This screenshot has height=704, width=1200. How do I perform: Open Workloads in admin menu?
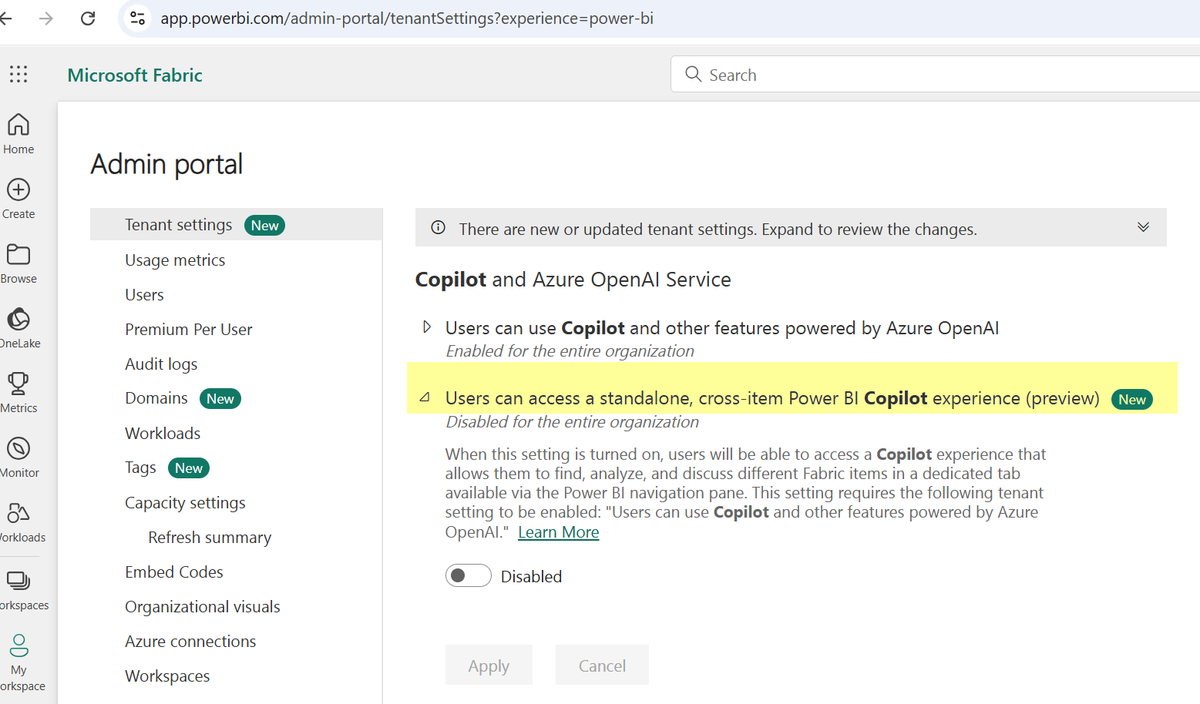click(162, 433)
